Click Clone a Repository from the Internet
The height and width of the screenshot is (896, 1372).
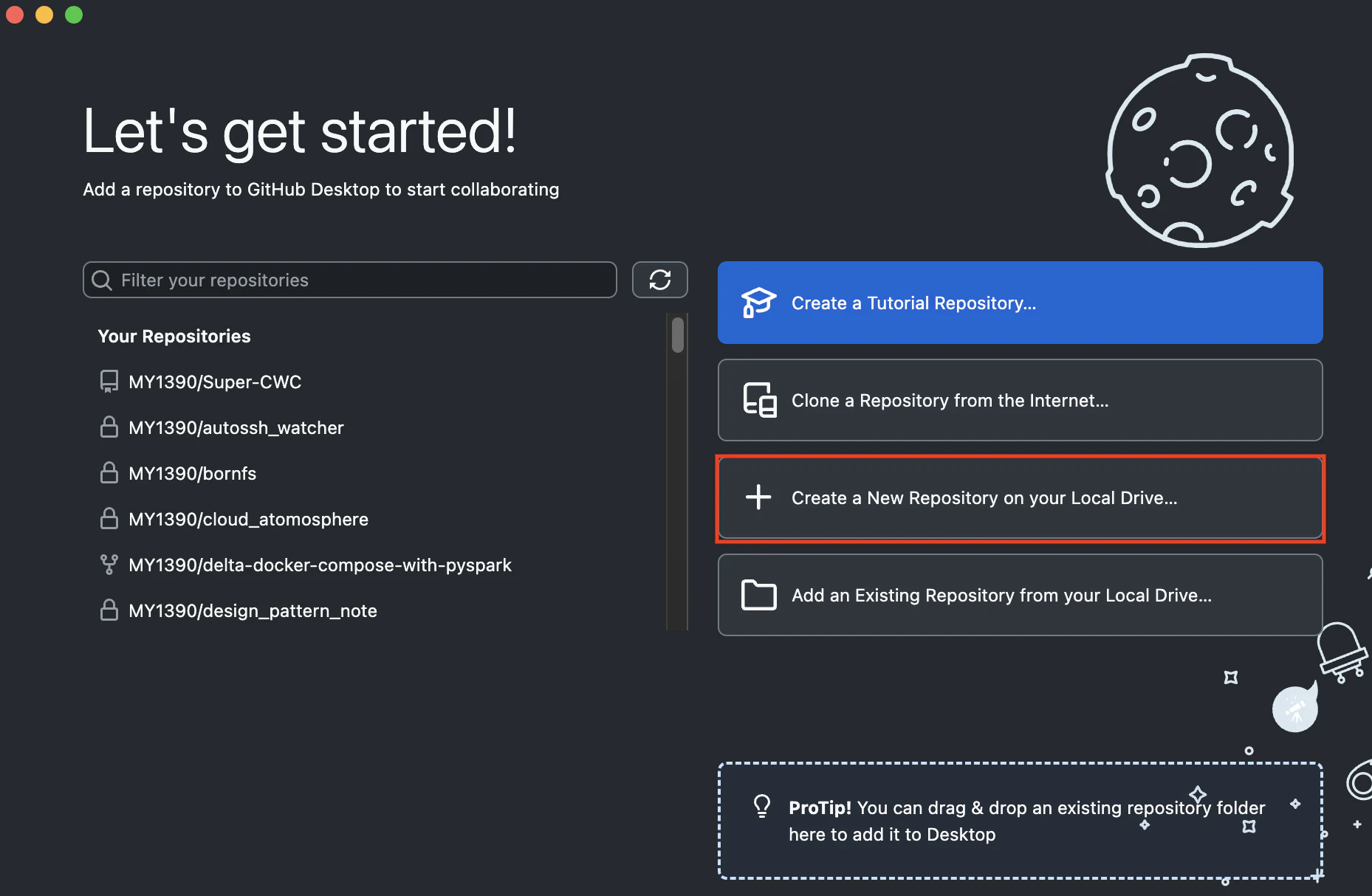click(1020, 400)
